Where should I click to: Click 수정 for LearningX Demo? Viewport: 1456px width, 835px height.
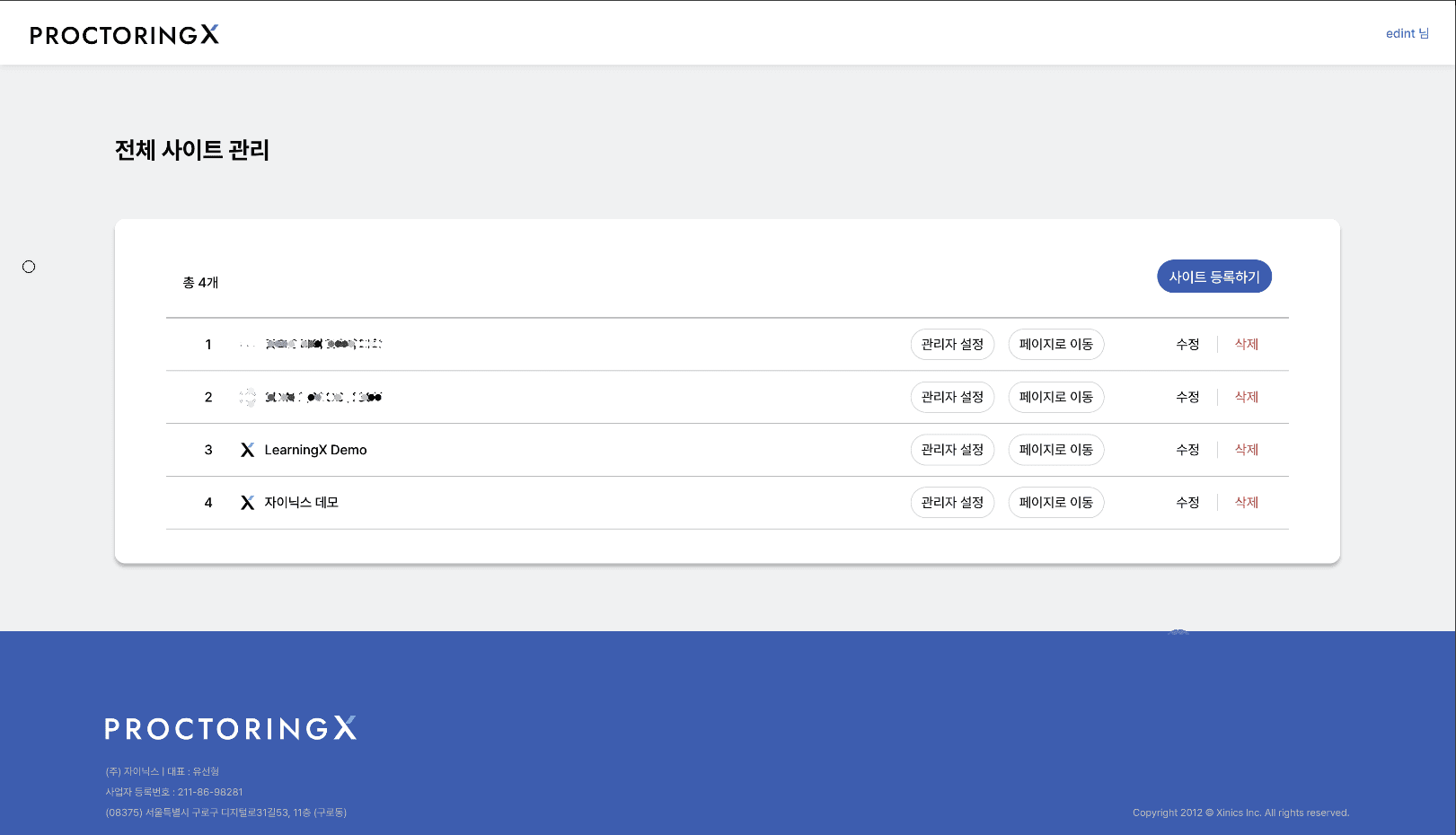point(1187,450)
